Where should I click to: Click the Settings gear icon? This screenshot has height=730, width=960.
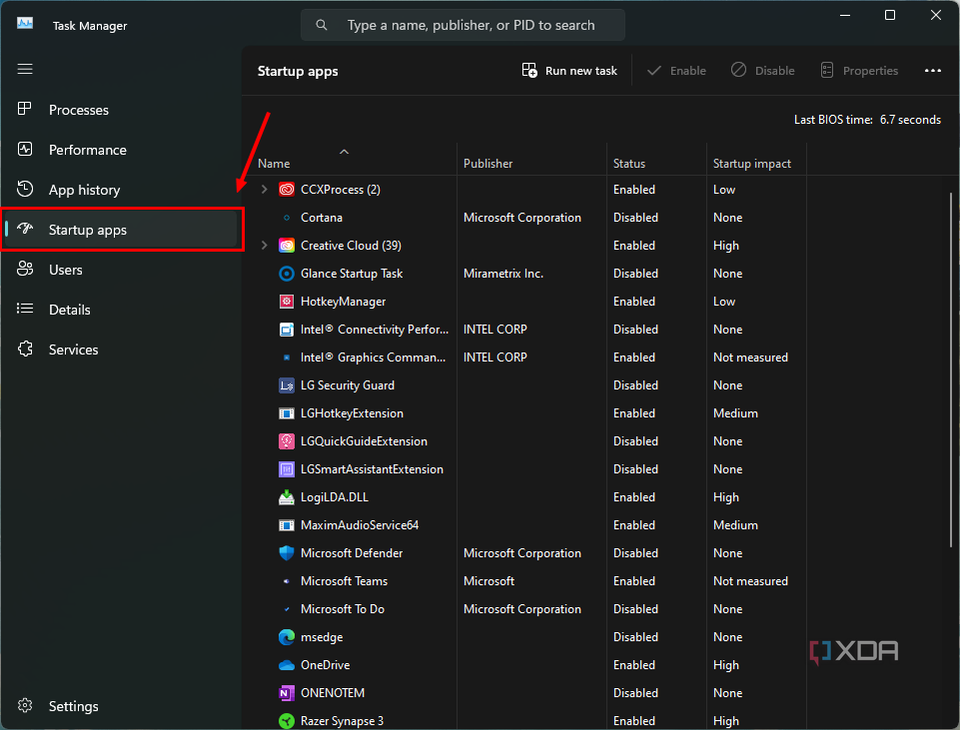25,706
